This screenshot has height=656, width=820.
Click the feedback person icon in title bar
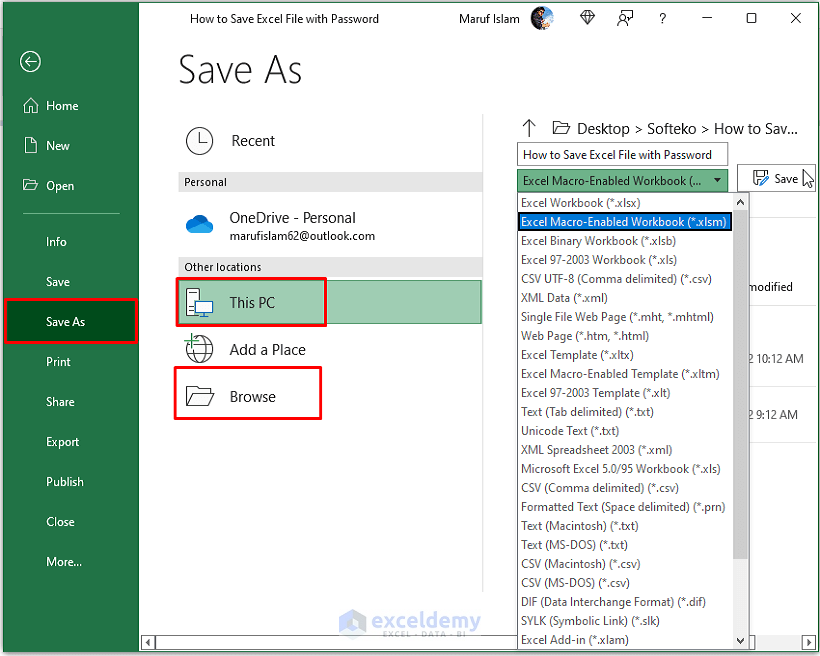624,18
